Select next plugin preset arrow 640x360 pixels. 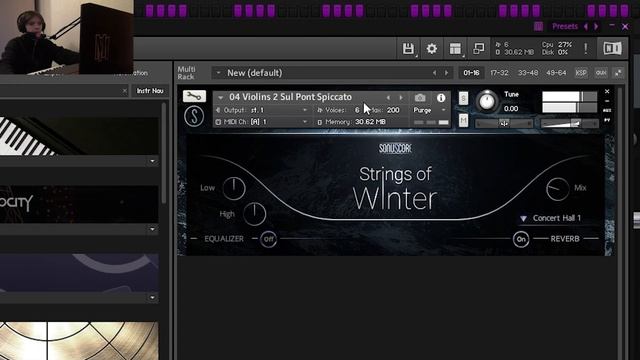tap(596, 27)
